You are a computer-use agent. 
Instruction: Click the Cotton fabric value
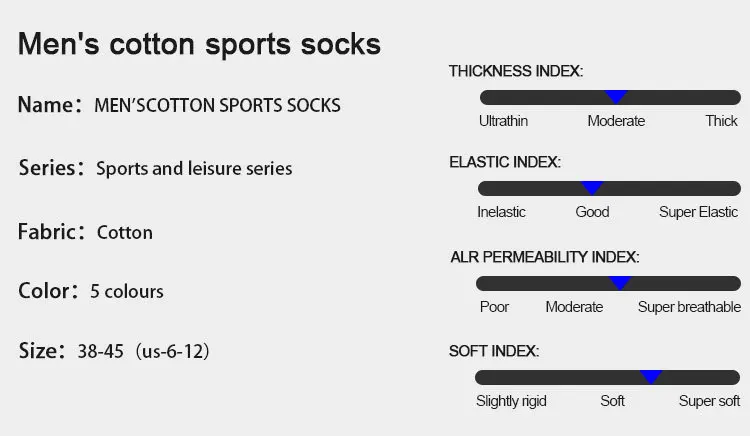pyautogui.click(x=125, y=232)
